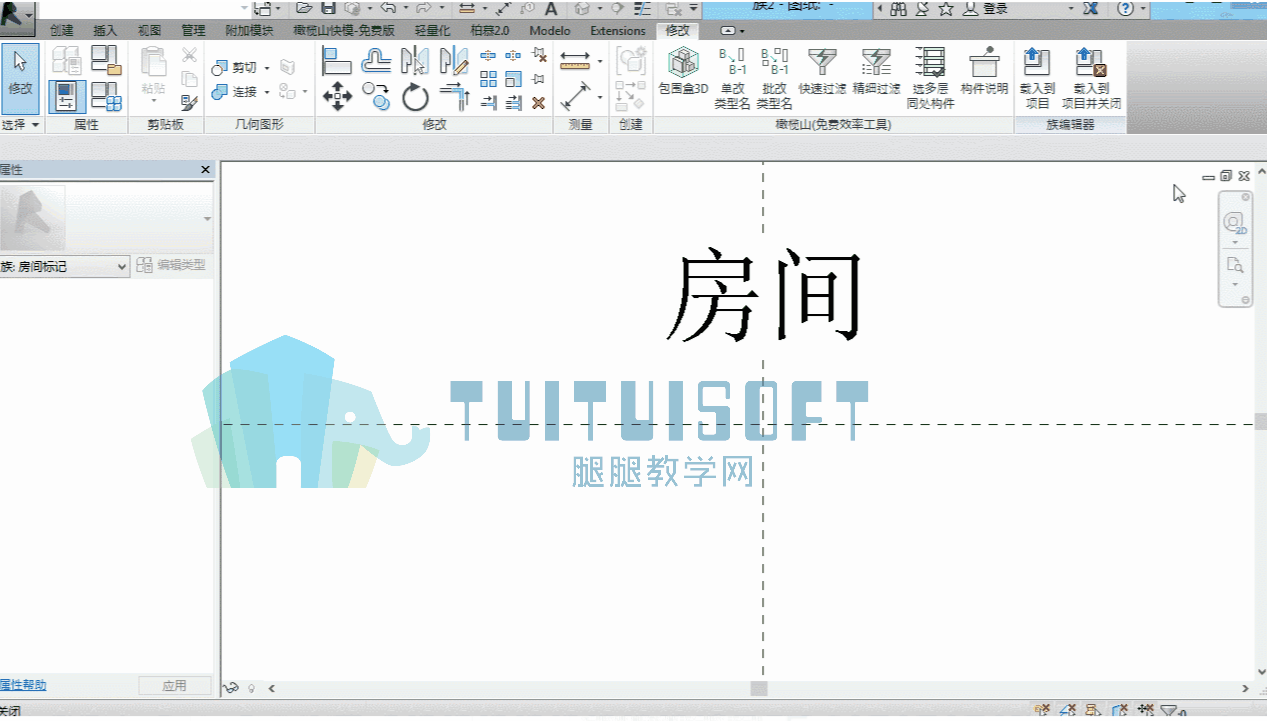Click the horizontal scrollbar thumb
Image resolution: width=1267 pixels, height=721 pixels.
click(759, 688)
